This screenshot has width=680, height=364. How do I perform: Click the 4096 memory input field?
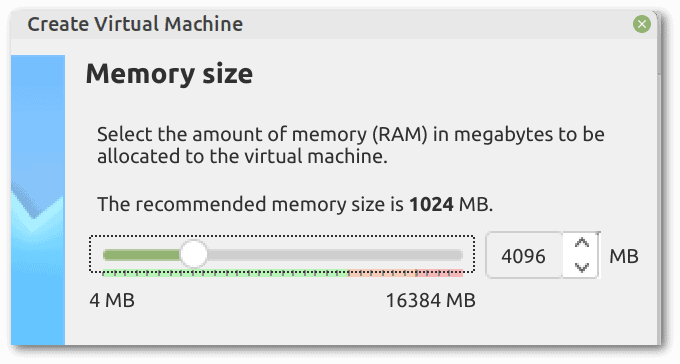click(524, 256)
